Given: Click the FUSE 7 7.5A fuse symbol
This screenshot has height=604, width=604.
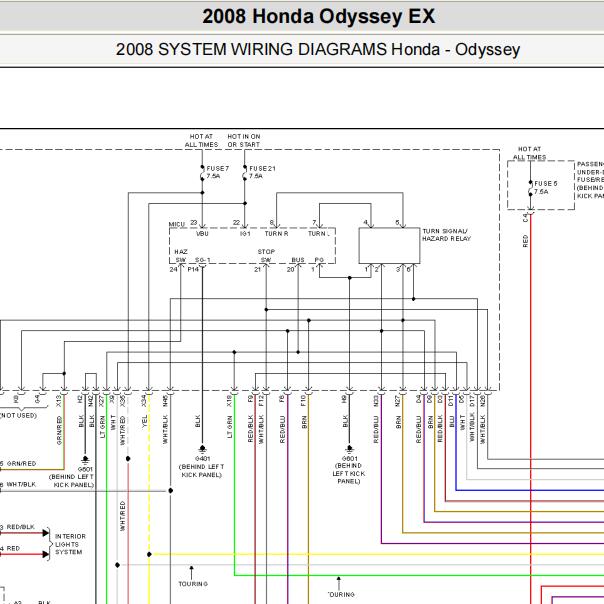Looking at the screenshot, I should coord(202,173).
